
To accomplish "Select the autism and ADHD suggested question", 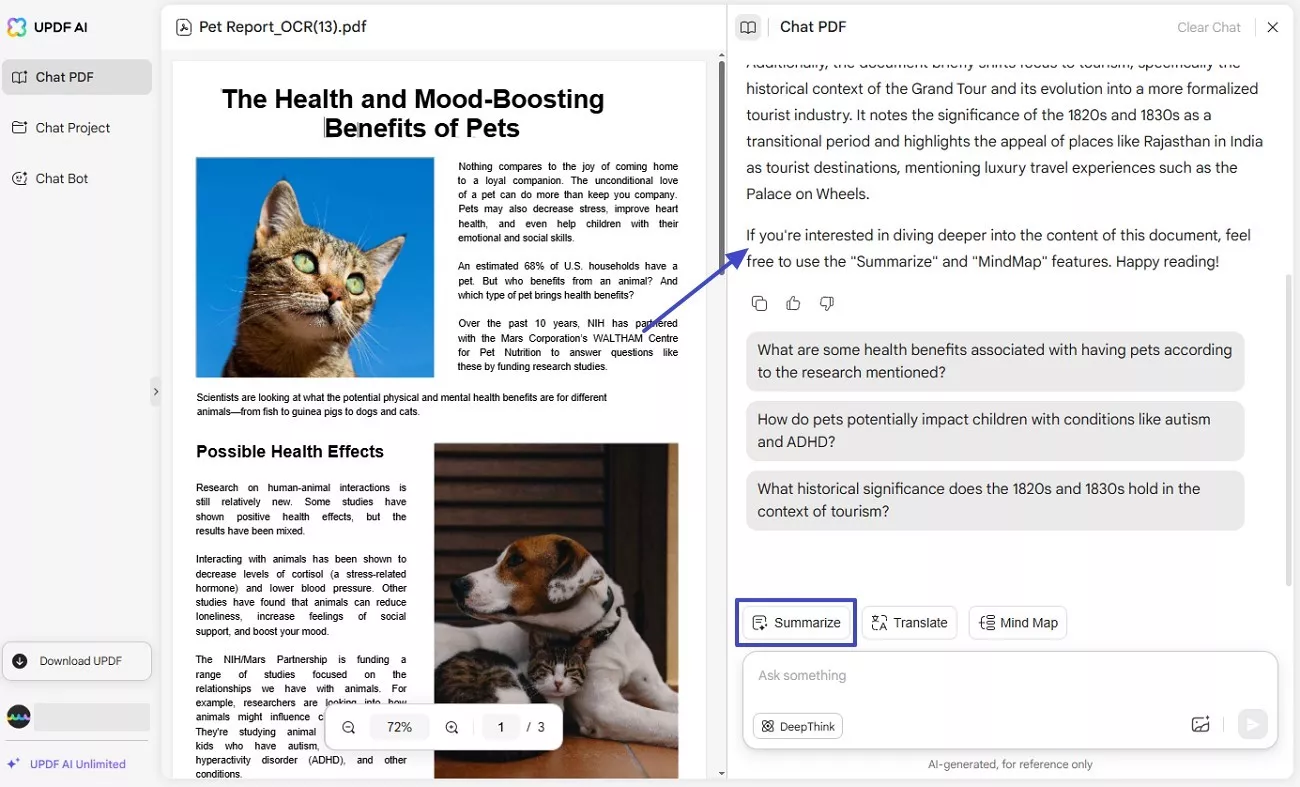I will (995, 430).
